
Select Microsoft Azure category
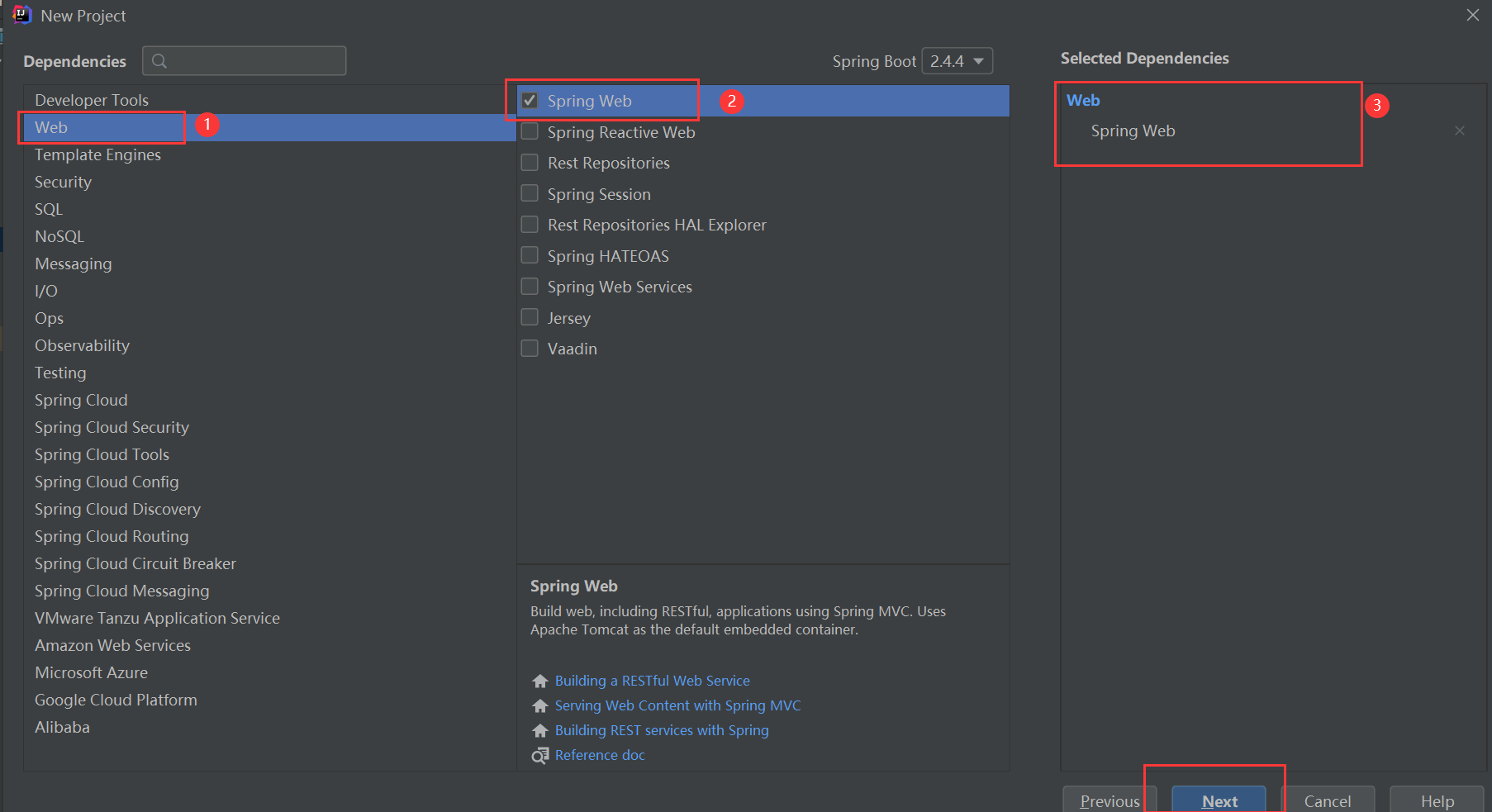[x=270, y=672]
